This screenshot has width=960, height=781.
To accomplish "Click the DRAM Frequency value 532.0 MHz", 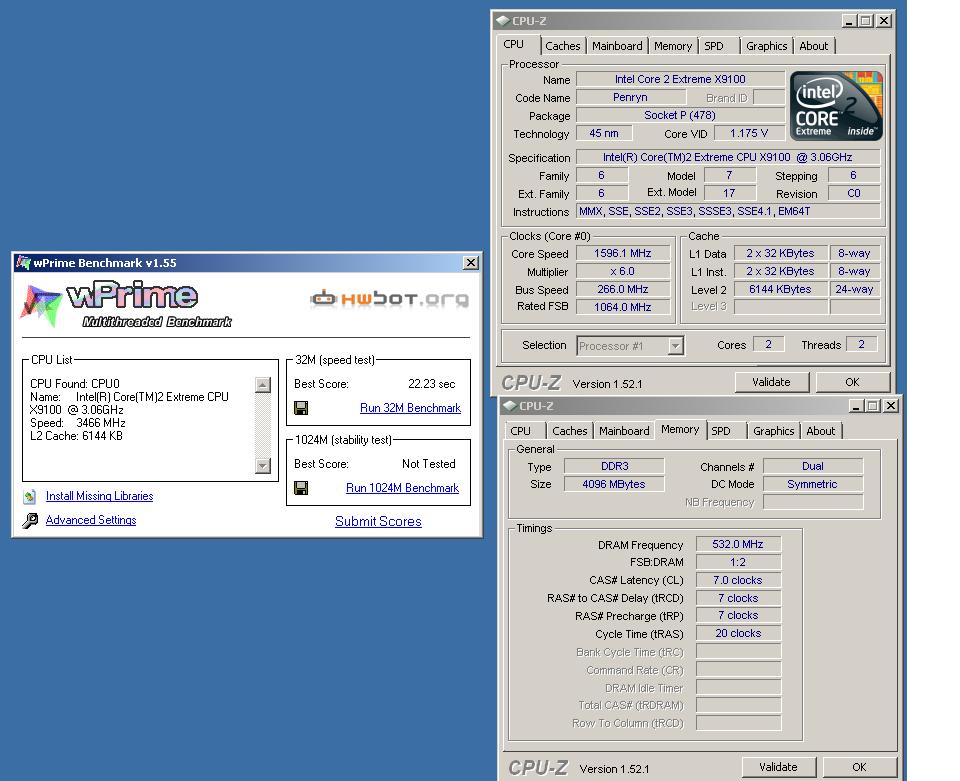I will (x=738, y=544).
